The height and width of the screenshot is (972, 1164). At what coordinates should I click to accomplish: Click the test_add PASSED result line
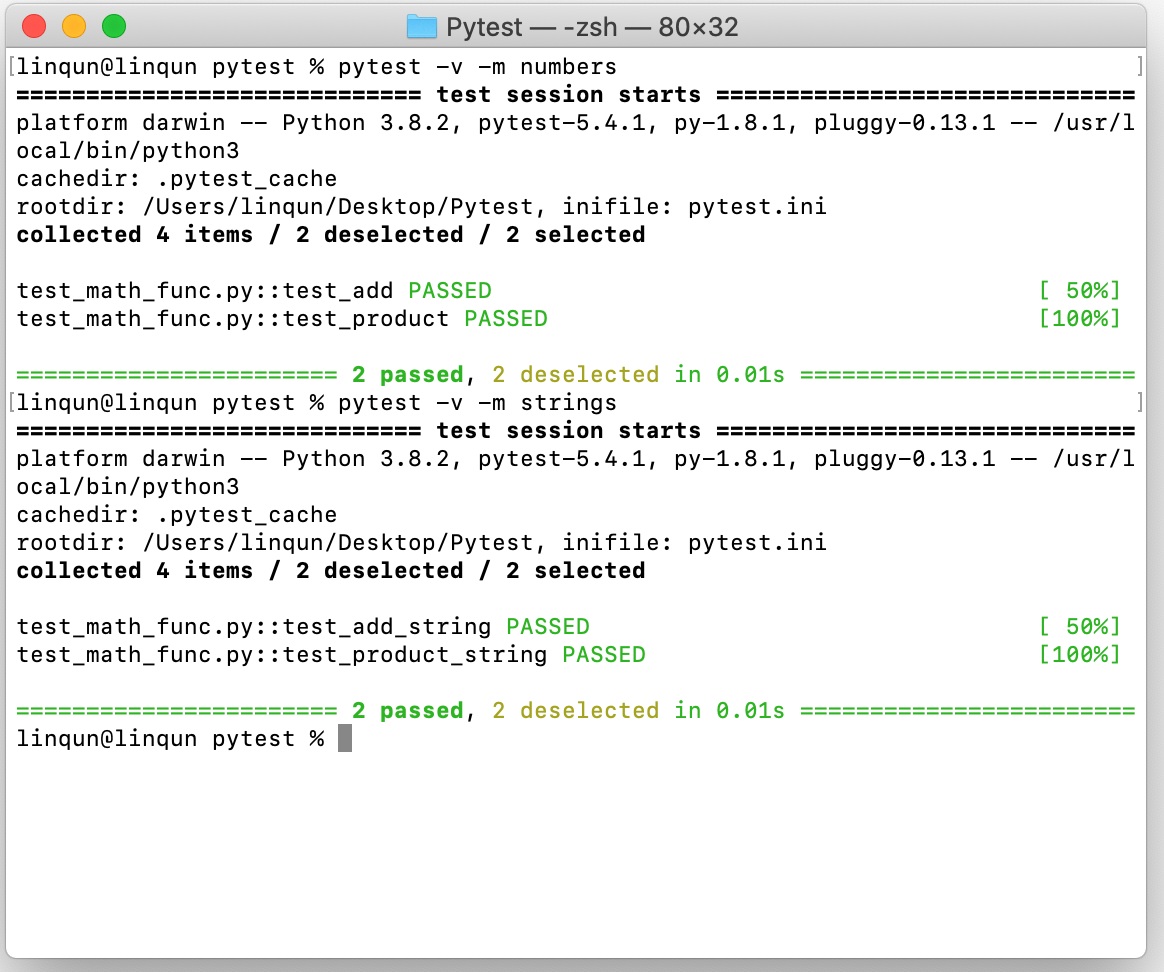tap(254, 291)
